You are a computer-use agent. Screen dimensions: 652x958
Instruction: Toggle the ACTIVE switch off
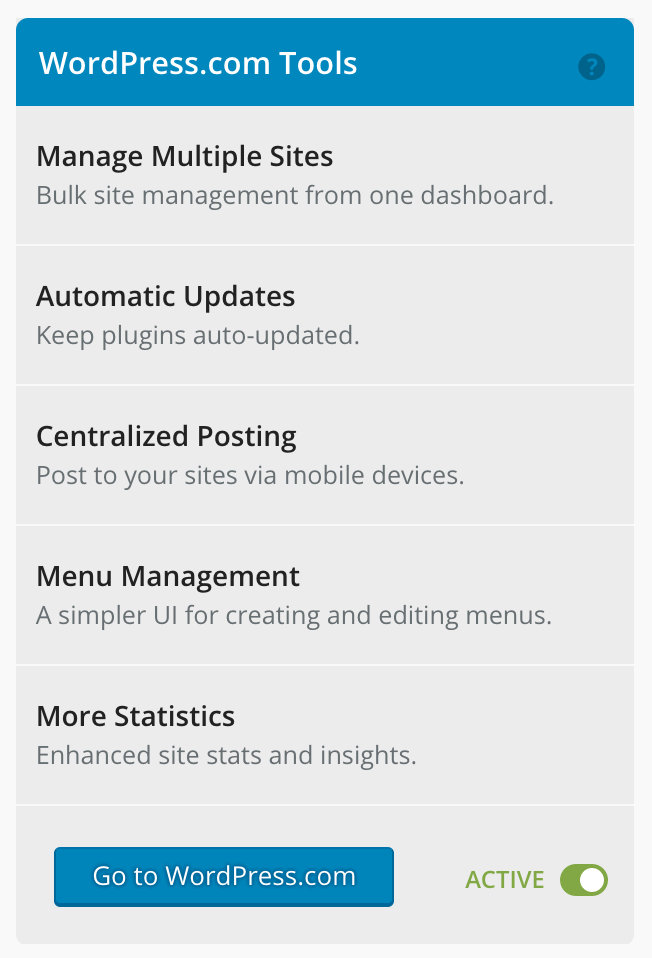tap(584, 880)
